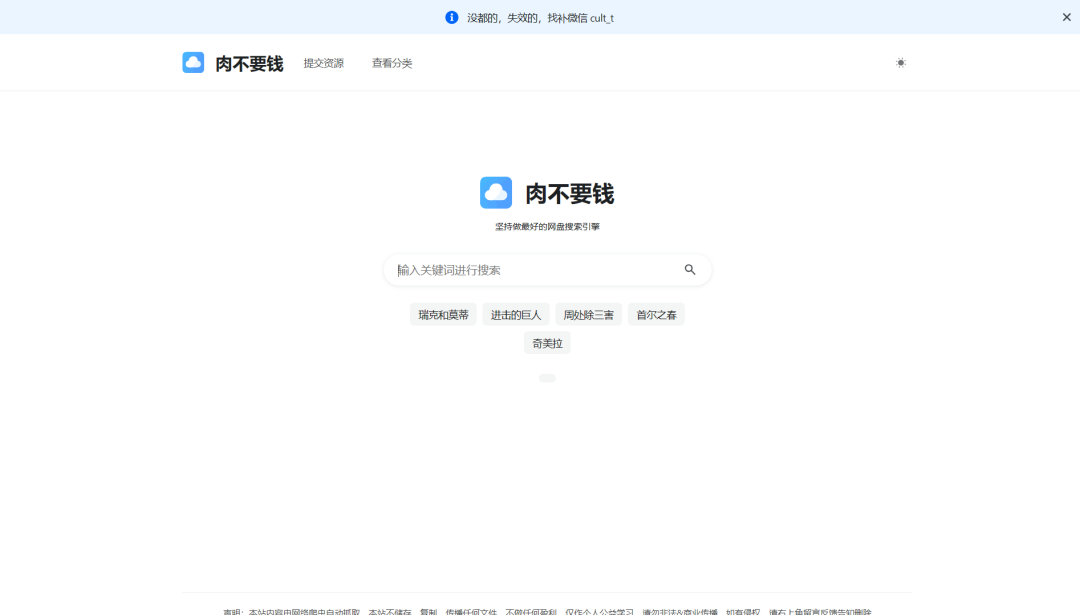Select the 奇美拉 keyword tag

[546, 342]
